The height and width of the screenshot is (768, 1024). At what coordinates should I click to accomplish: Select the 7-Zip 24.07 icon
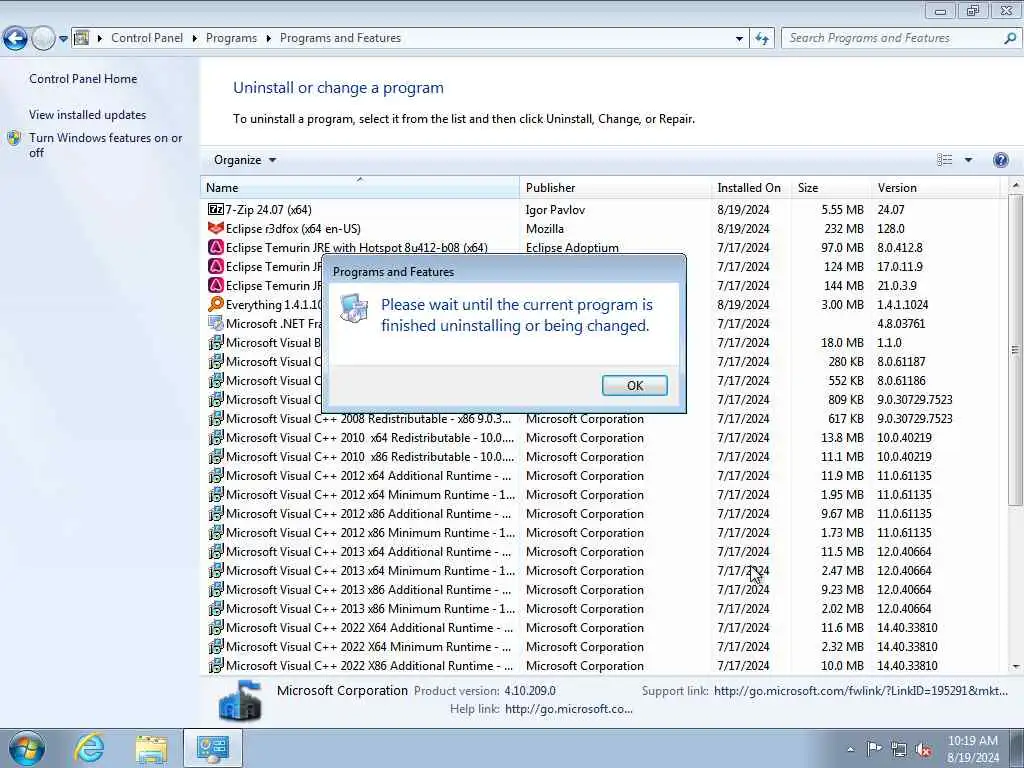tap(216, 210)
